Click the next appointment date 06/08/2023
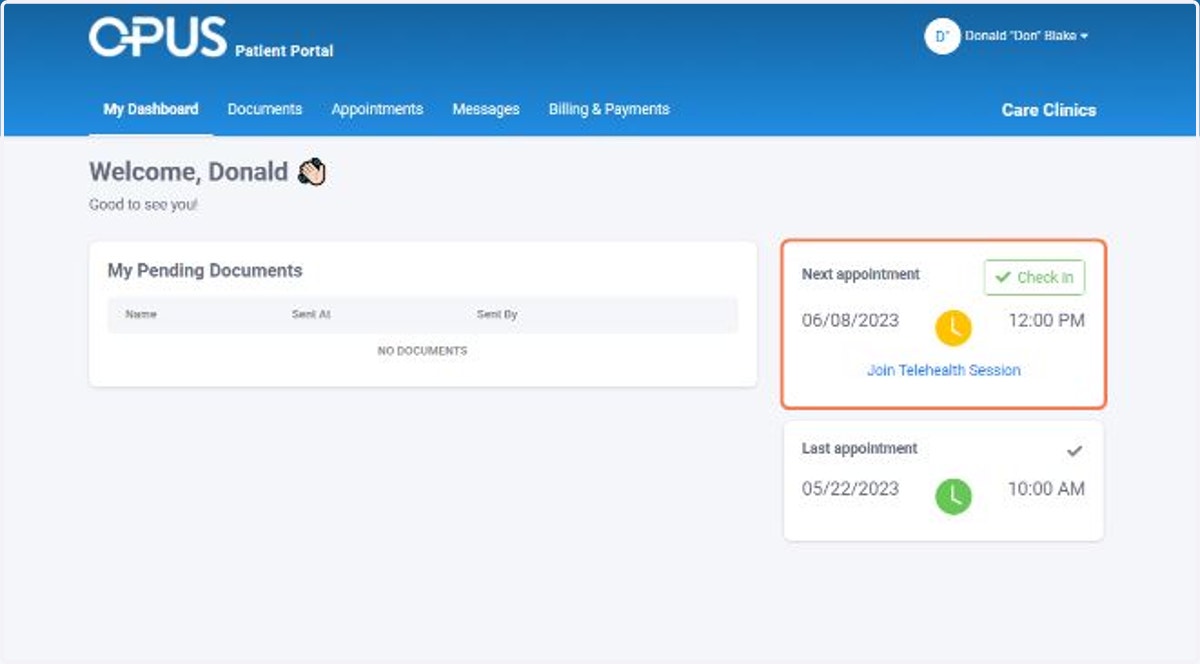The height and width of the screenshot is (664, 1200). click(x=850, y=321)
